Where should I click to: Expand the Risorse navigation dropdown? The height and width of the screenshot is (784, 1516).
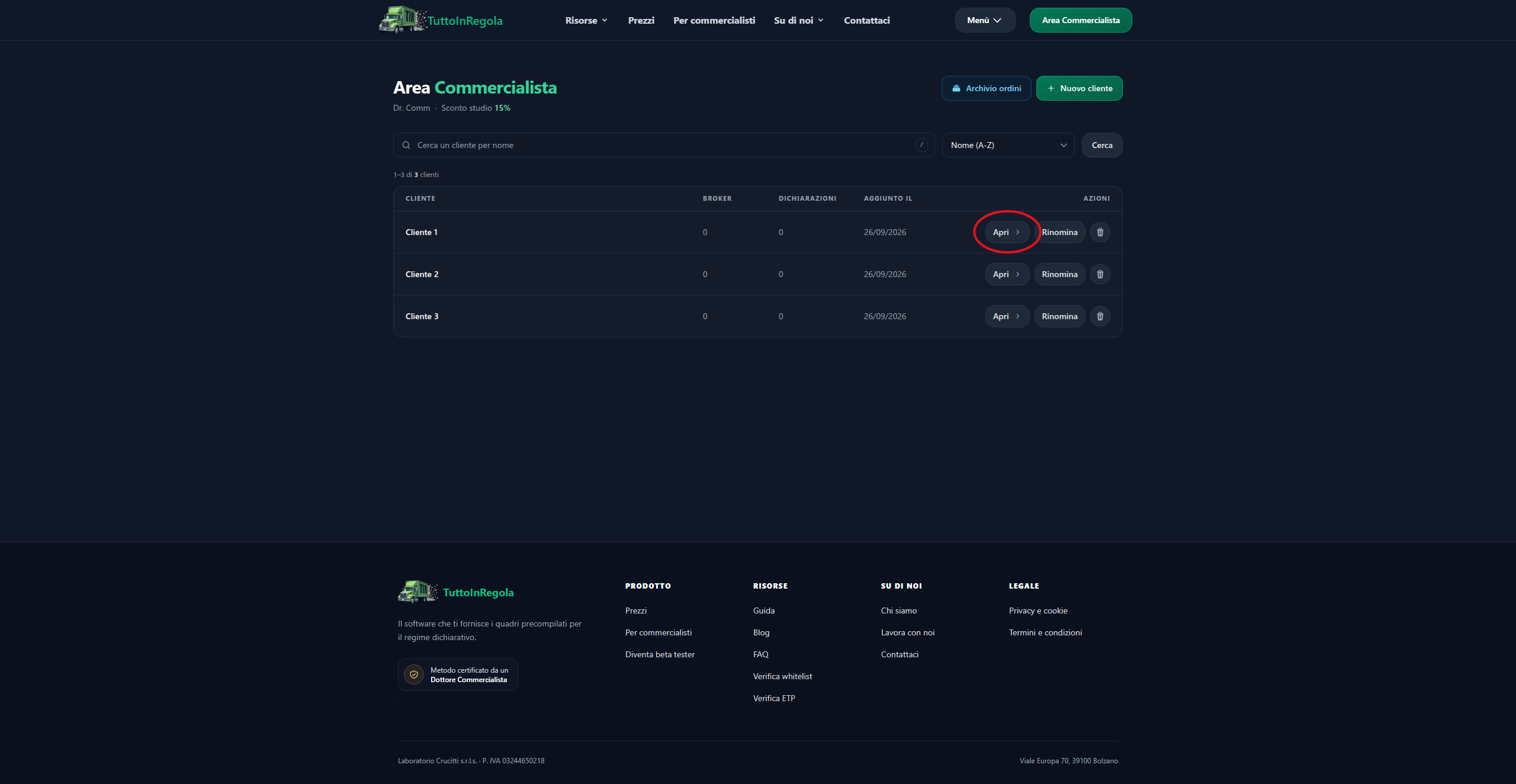586,20
